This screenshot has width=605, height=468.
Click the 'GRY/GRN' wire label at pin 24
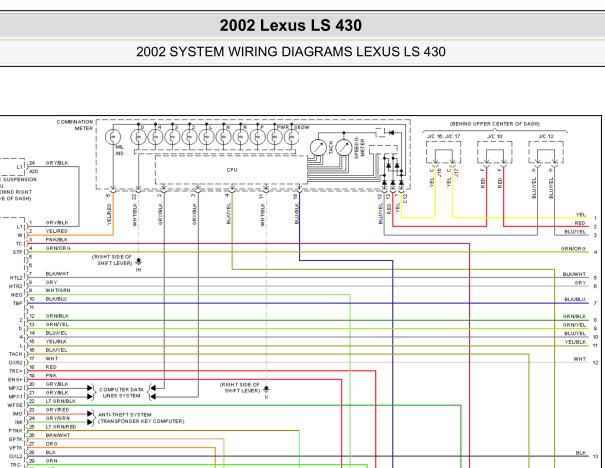[x=57, y=418]
